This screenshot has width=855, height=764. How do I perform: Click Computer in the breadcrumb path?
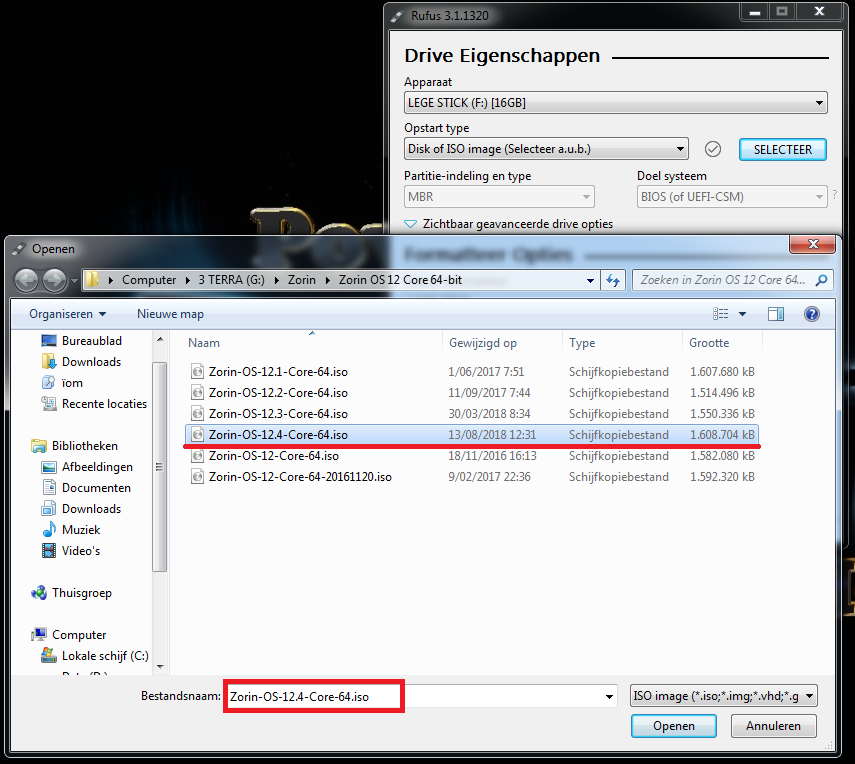[149, 280]
